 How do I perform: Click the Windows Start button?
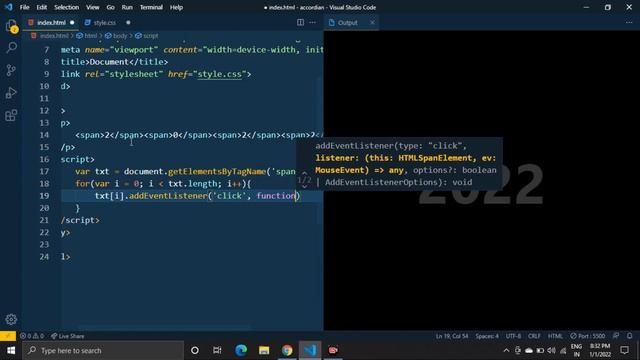point(11,351)
